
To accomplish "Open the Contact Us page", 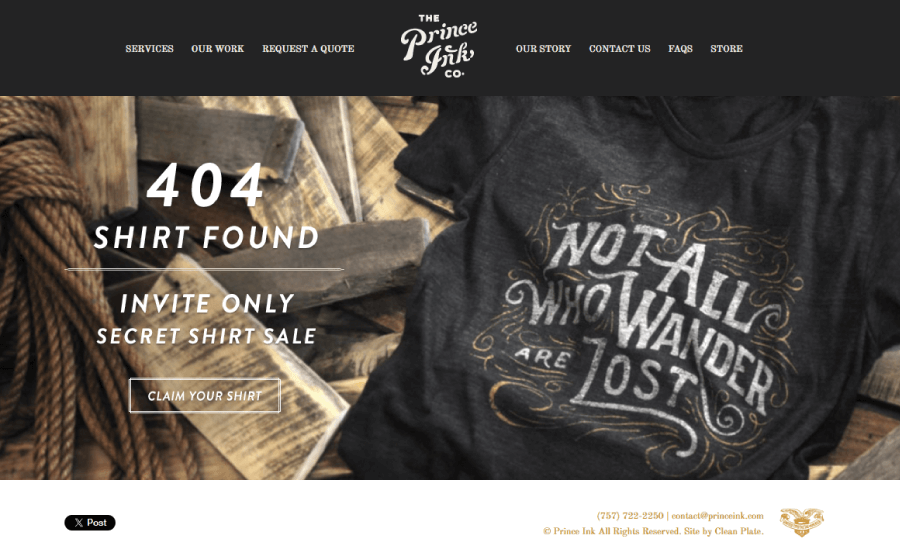I will click(619, 49).
